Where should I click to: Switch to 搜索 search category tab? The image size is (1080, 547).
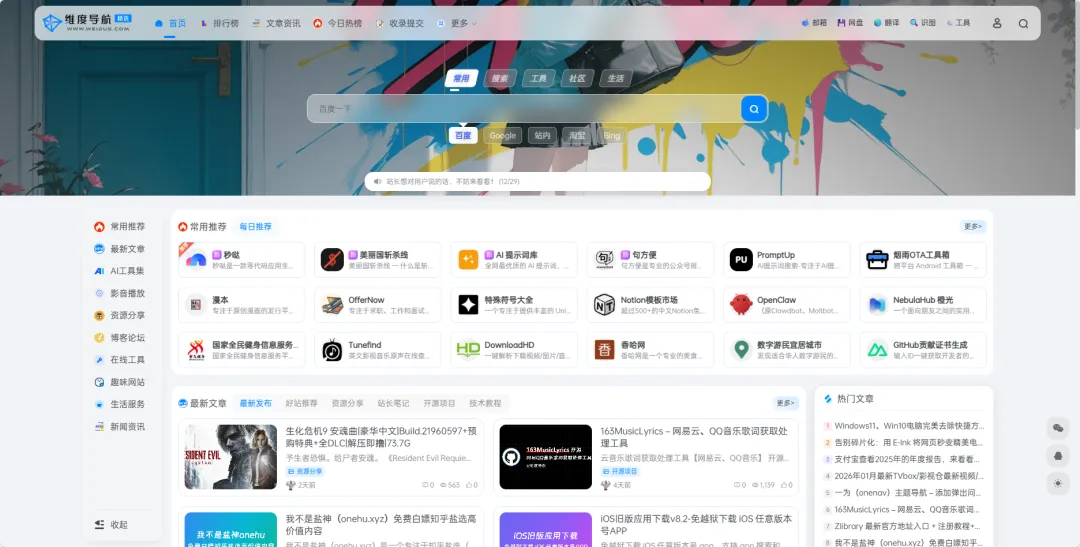point(500,79)
